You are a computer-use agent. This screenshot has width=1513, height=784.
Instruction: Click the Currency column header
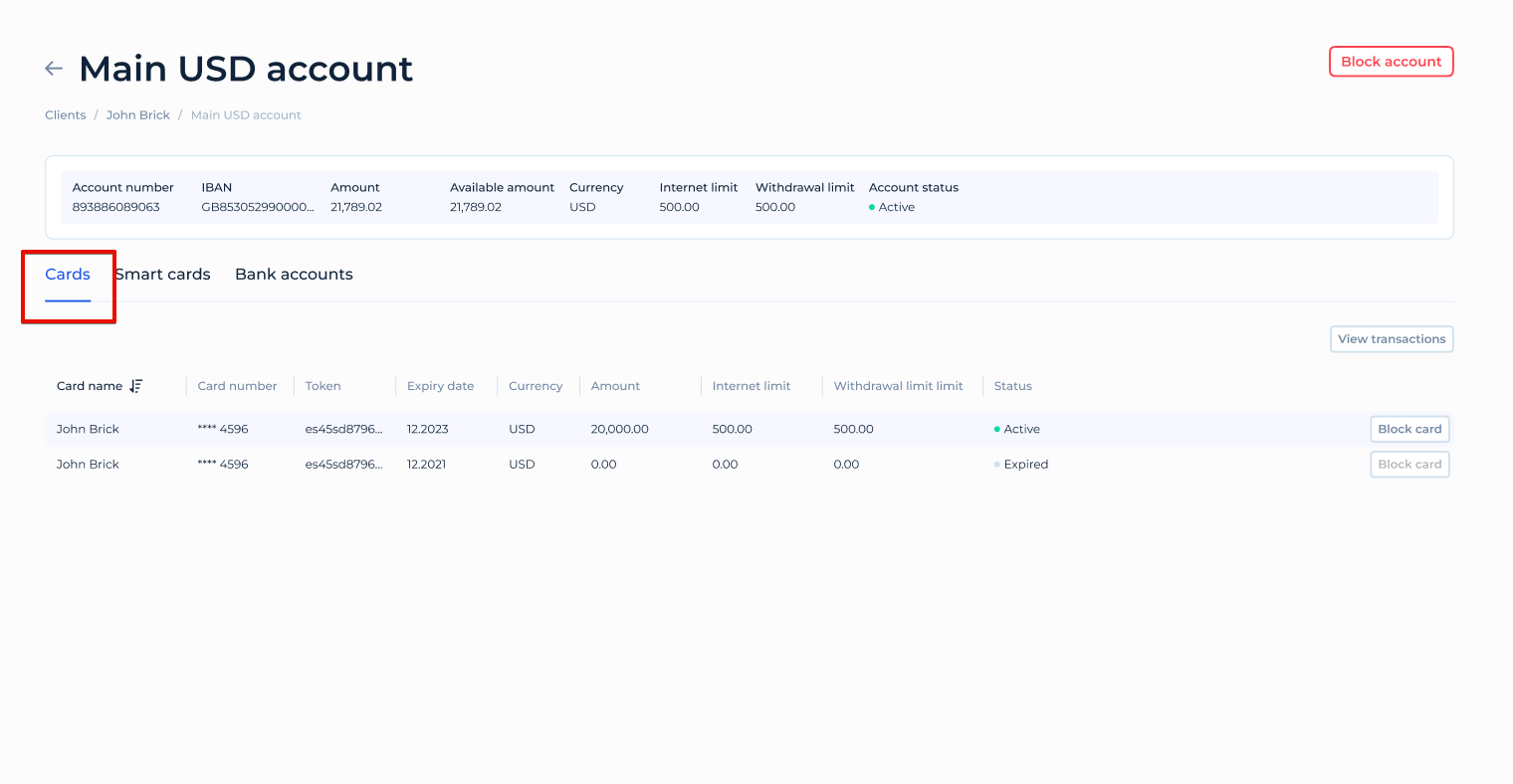coord(536,385)
